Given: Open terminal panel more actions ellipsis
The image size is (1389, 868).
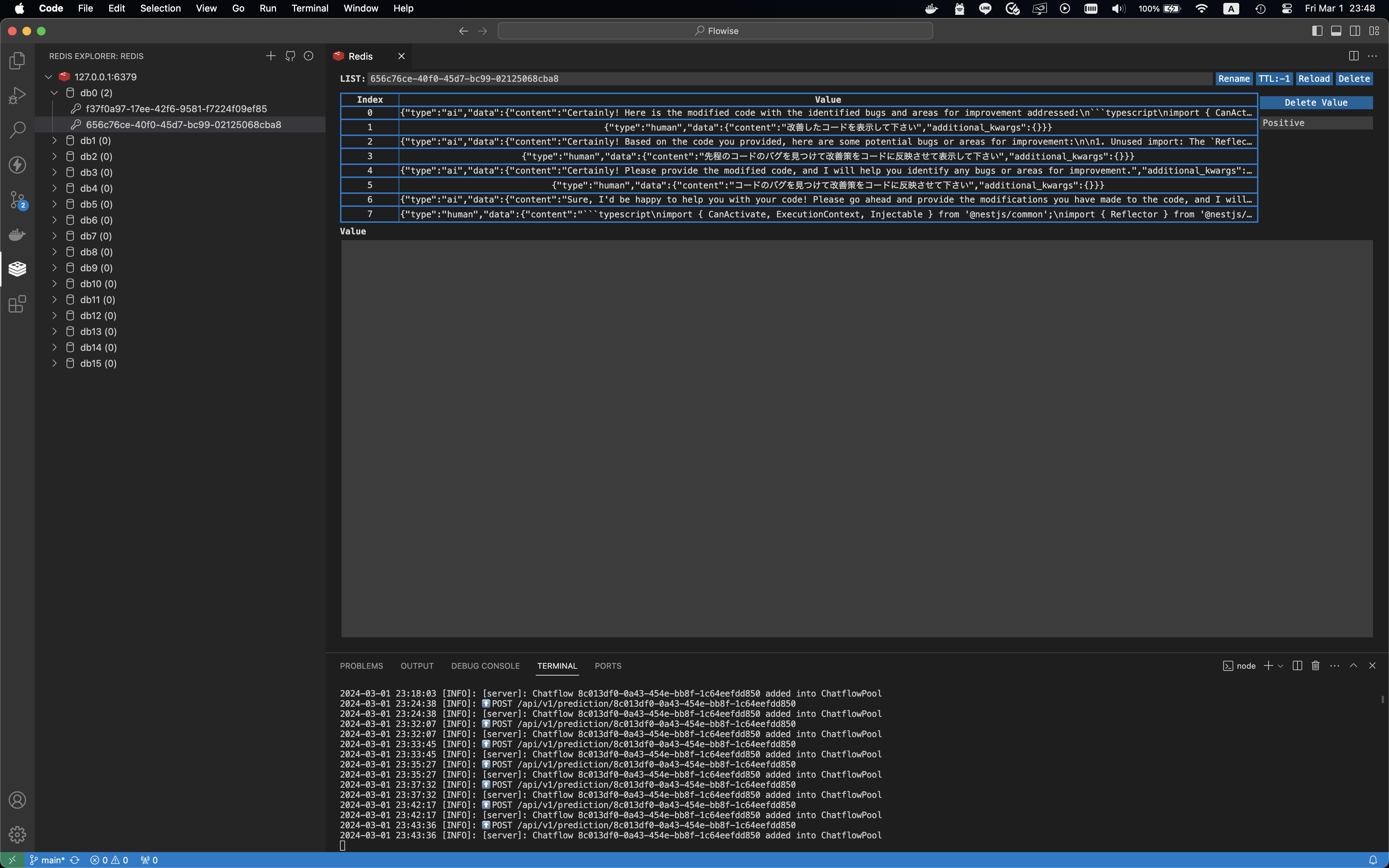Looking at the screenshot, I should tap(1334, 665).
